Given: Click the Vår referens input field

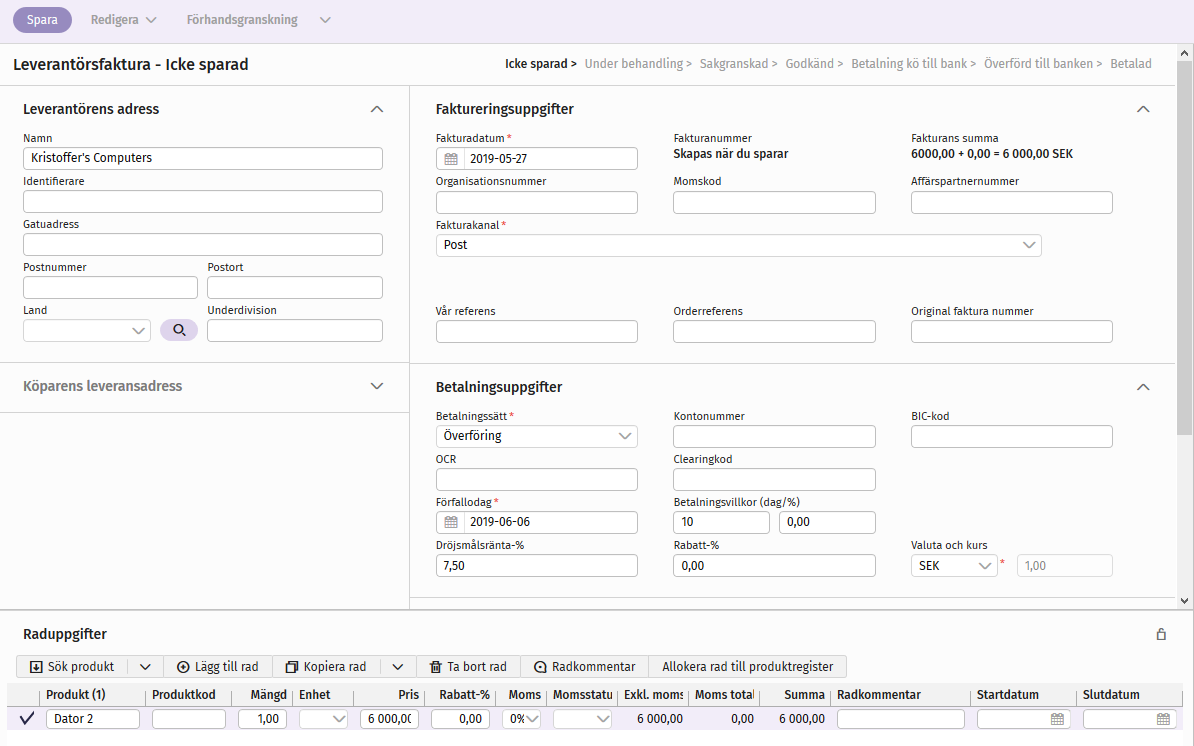Looking at the screenshot, I should tap(537, 331).
